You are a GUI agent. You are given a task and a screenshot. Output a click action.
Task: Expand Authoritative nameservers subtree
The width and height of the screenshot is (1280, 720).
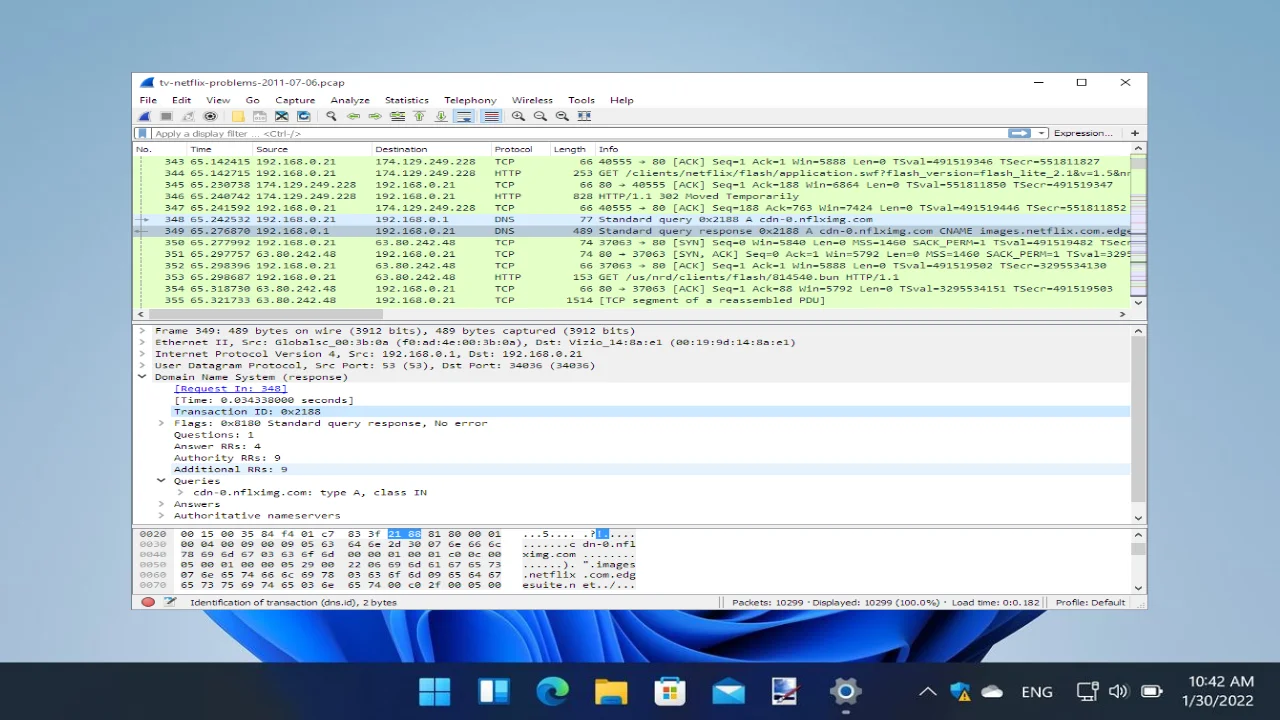(161, 516)
